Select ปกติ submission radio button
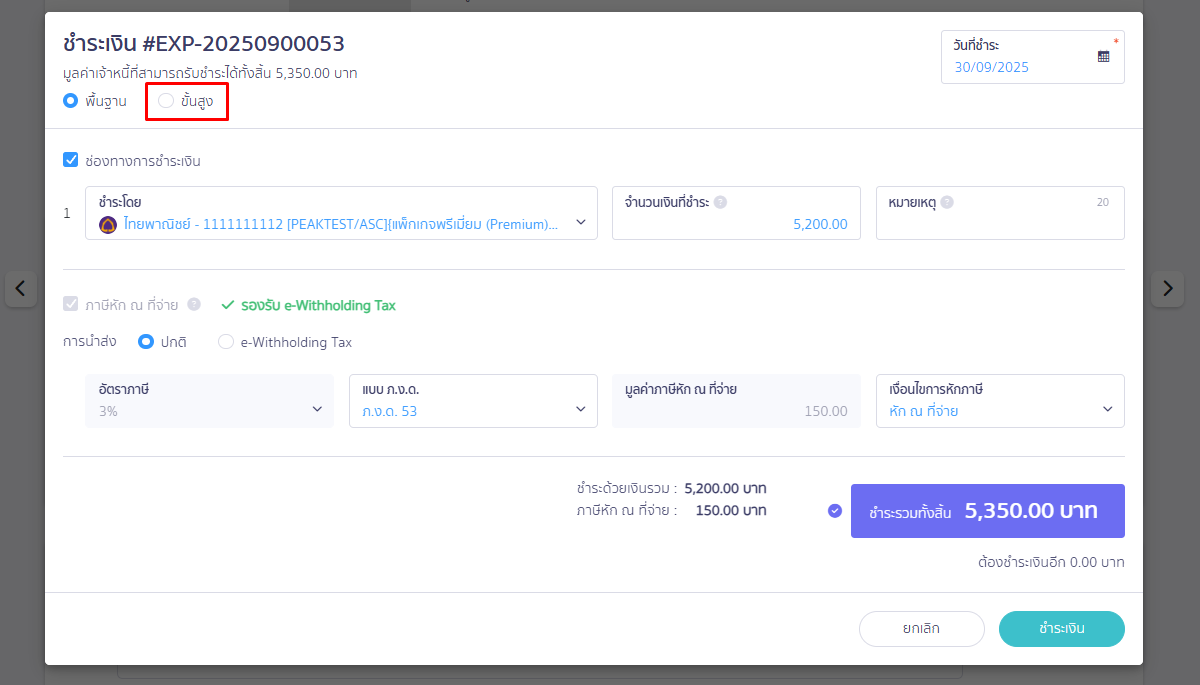 pos(145,342)
